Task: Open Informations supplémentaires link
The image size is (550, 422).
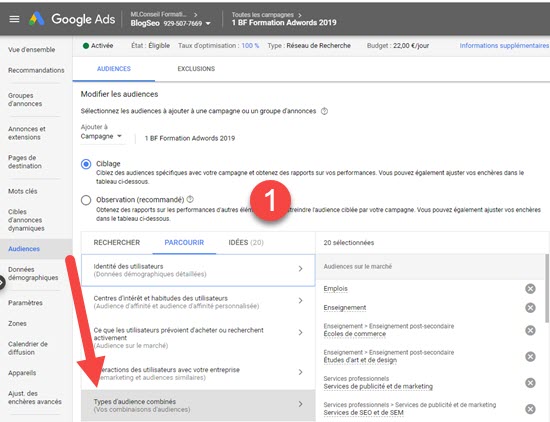Action: [x=504, y=46]
